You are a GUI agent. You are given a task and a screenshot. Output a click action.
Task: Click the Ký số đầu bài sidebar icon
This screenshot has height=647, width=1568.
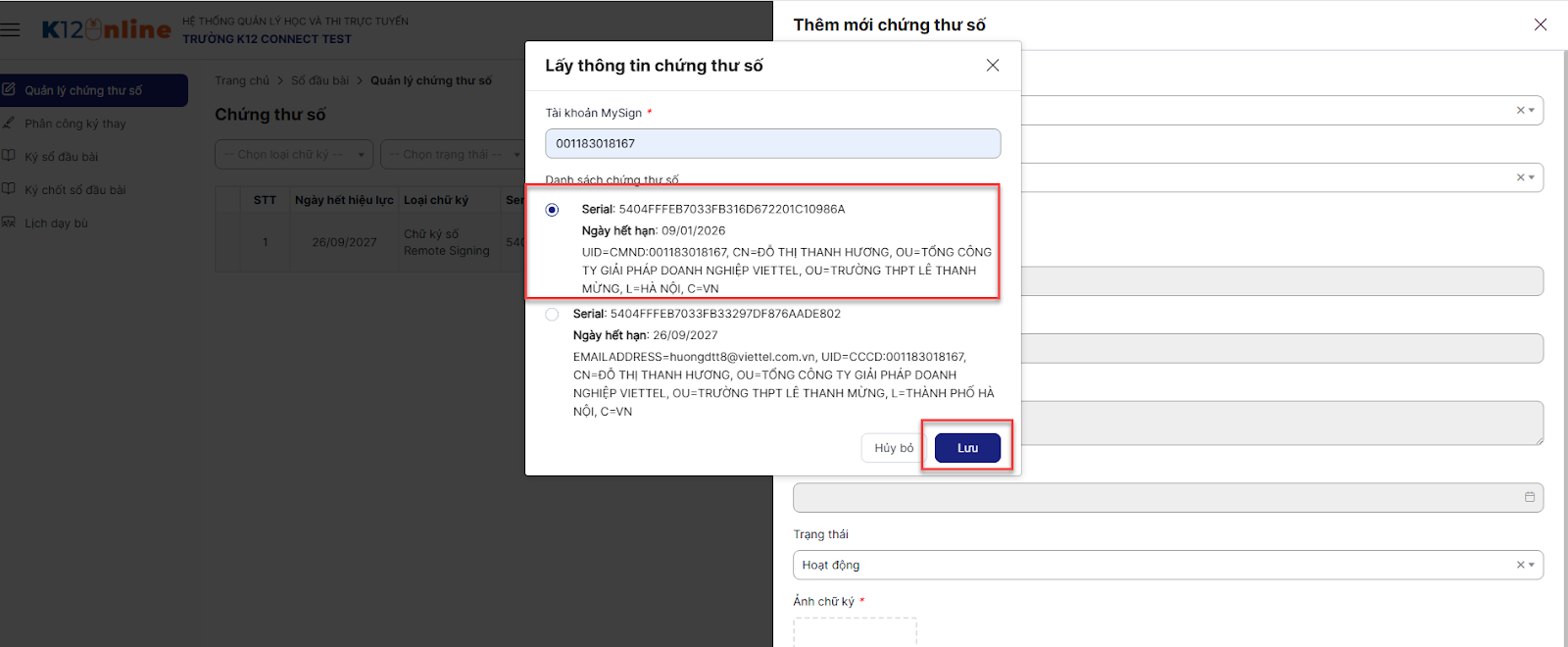click(9, 156)
